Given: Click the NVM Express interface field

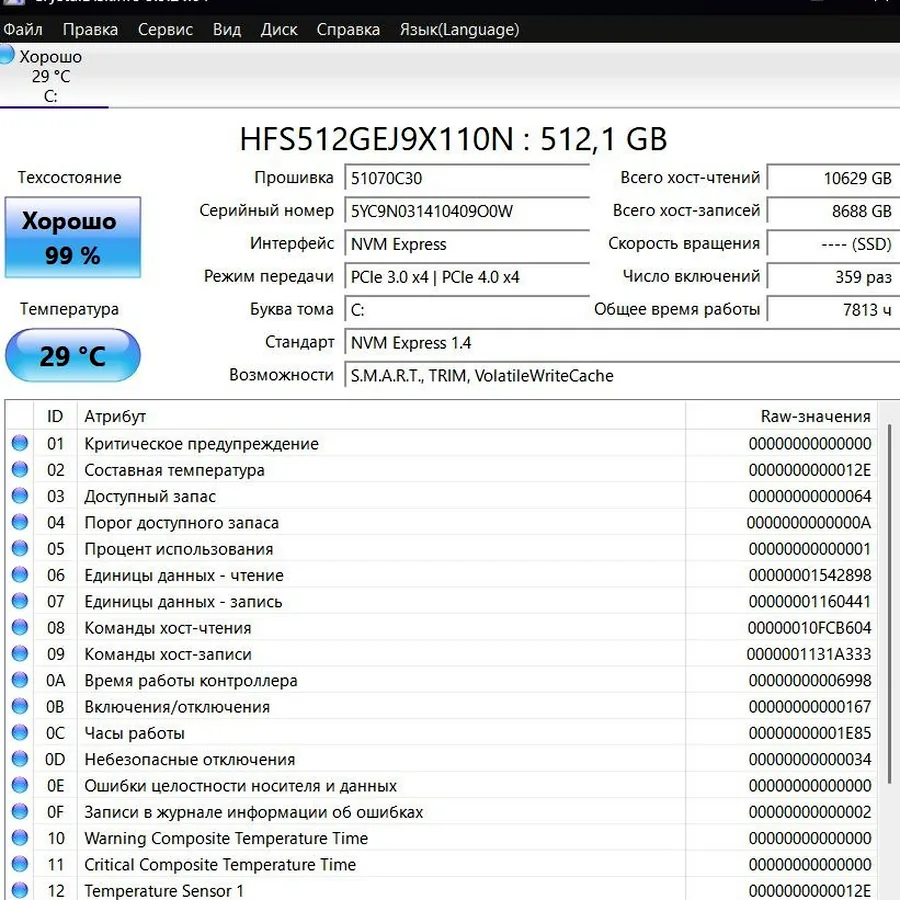Looking at the screenshot, I should pyautogui.click(x=467, y=244).
